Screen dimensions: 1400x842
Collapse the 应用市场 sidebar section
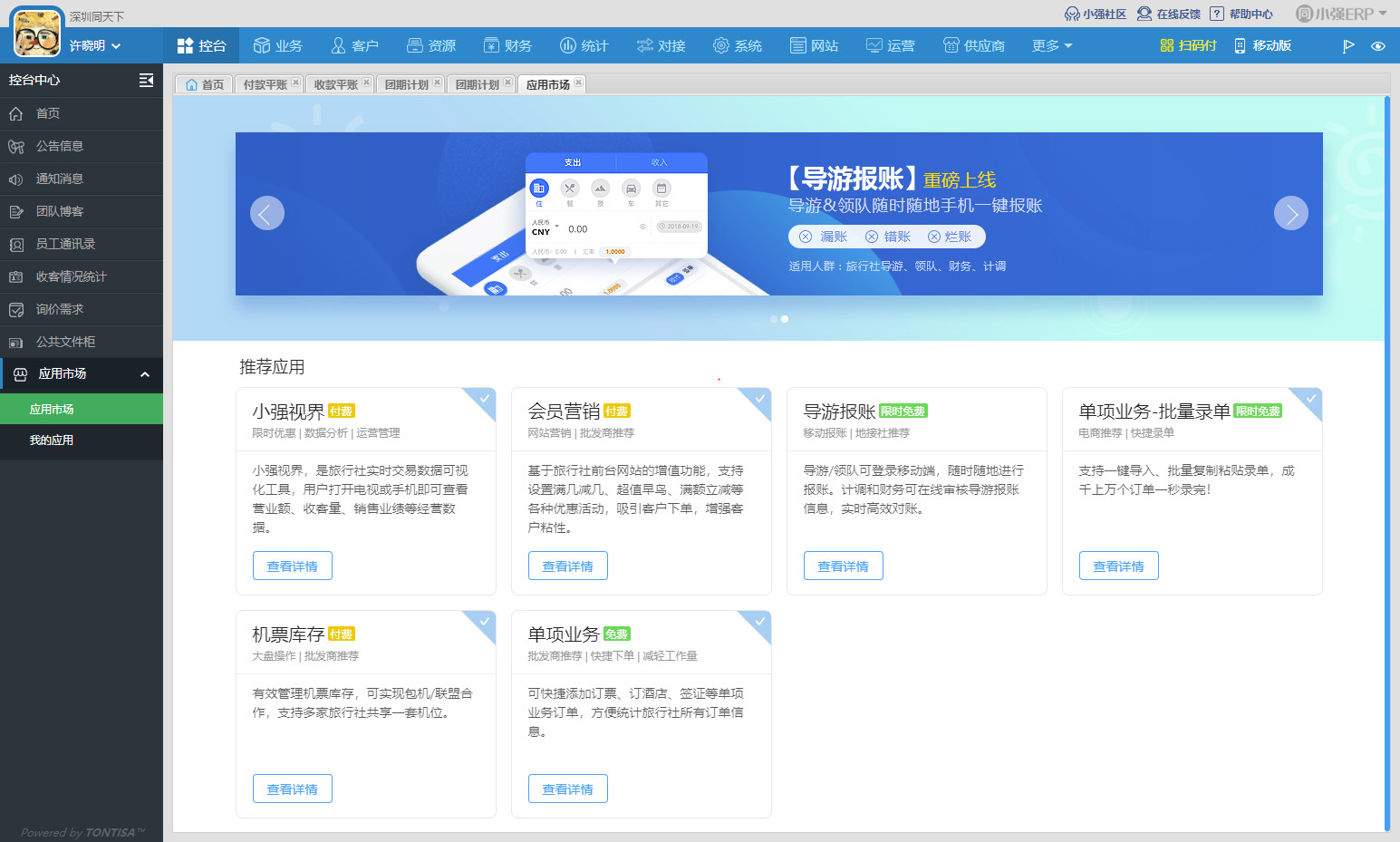145,374
